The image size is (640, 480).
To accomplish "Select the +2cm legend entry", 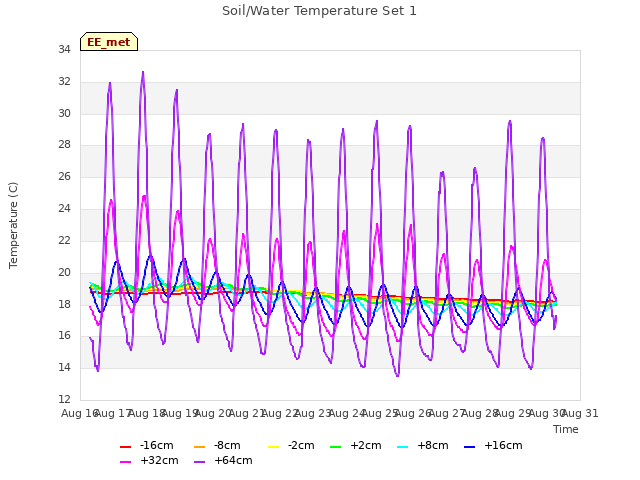I will click(x=356, y=445).
